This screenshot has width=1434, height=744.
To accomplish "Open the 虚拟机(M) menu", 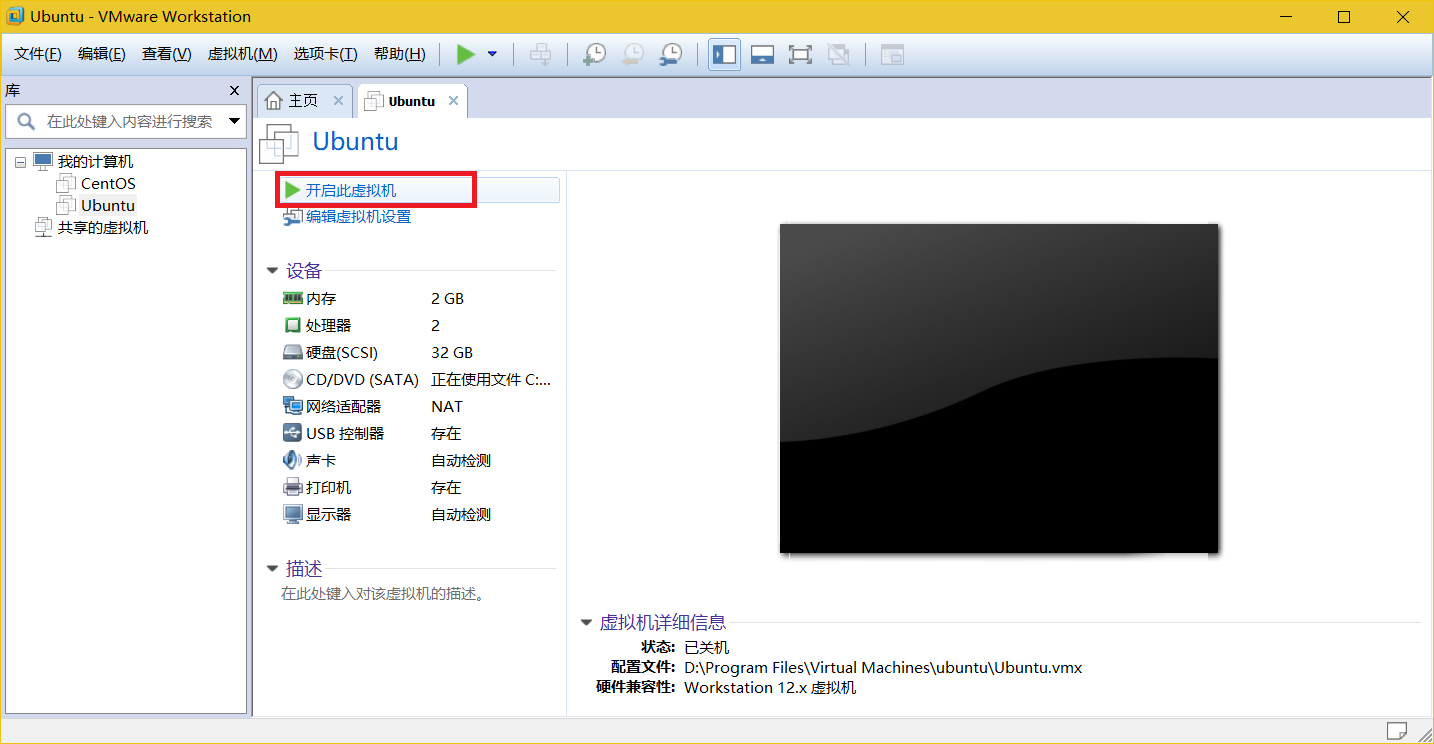I will pyautogui.click(x=242, y=54).
